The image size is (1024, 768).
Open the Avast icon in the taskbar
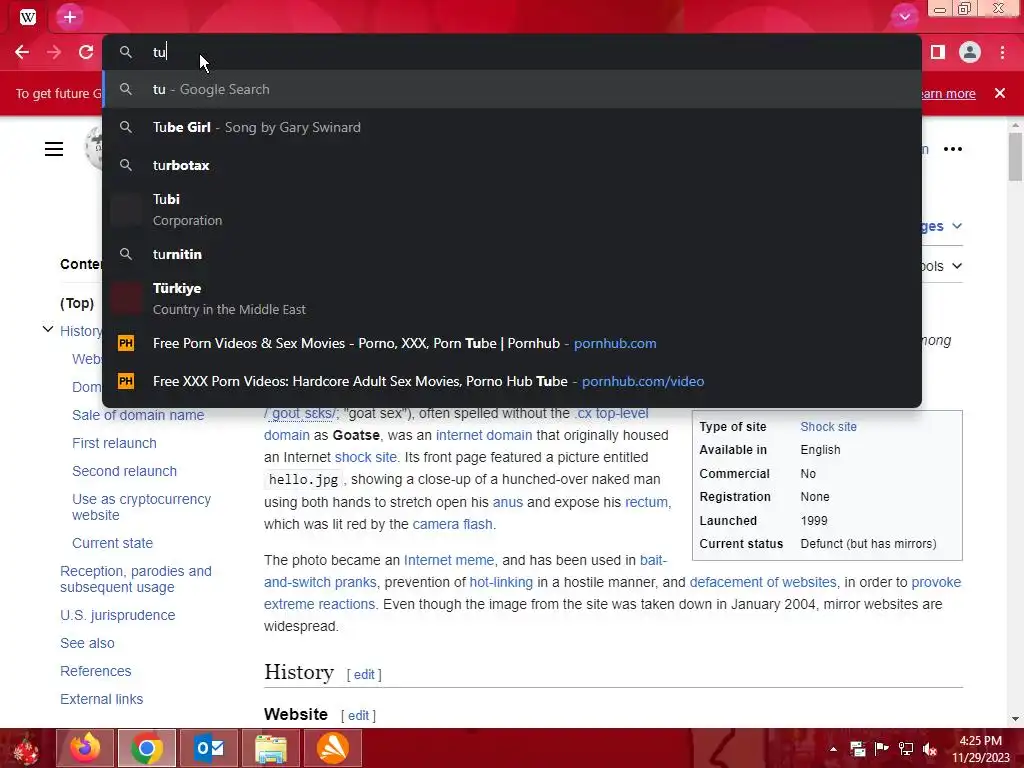[x=333, y=748]
